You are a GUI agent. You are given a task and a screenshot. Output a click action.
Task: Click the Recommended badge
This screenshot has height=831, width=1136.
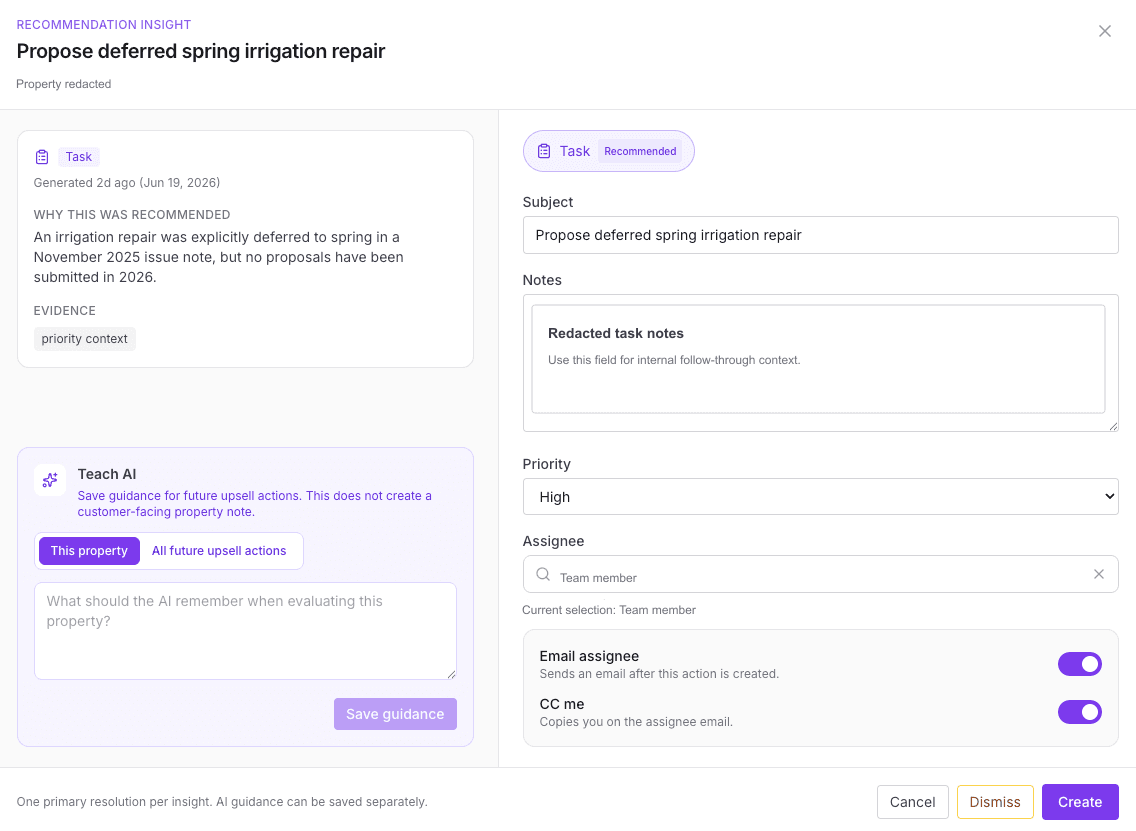pos(640,151)
